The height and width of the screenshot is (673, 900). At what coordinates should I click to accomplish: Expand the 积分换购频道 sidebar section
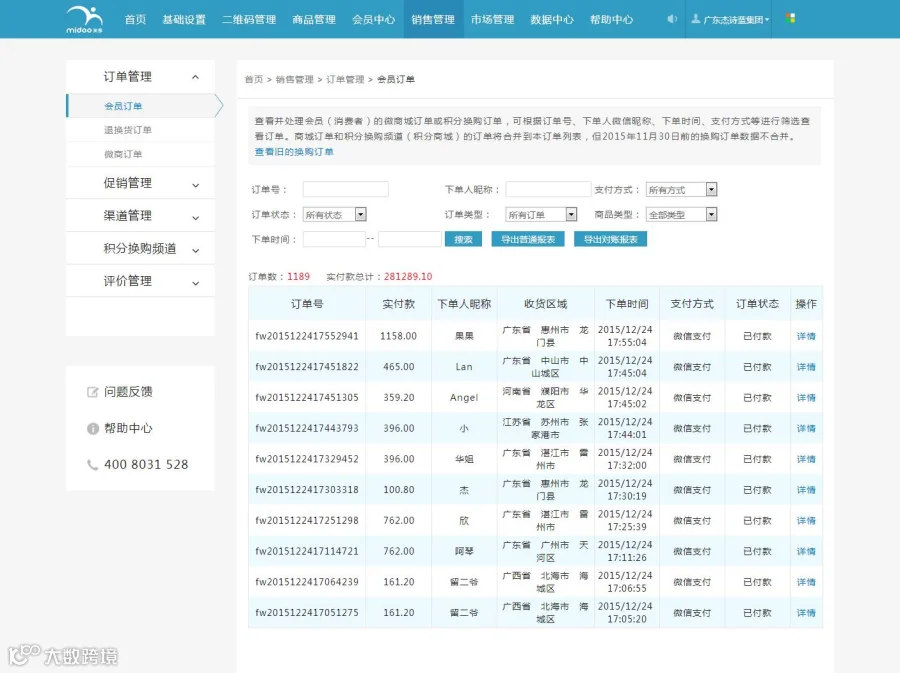click(140, 248)
